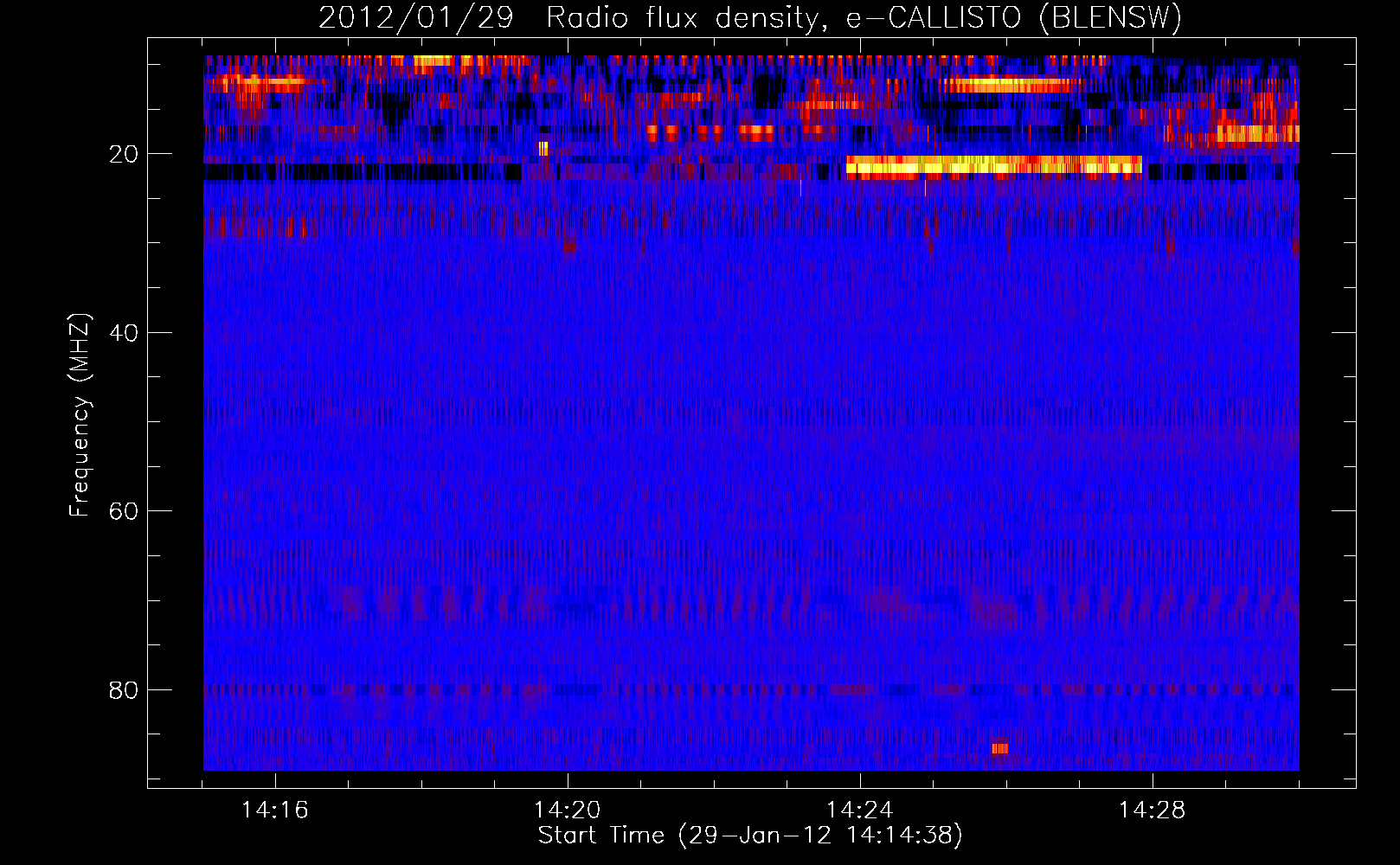Click the 14:24 time tick label
The width and height of the screenshot is (1400, 865).
(x=859, y=811)
